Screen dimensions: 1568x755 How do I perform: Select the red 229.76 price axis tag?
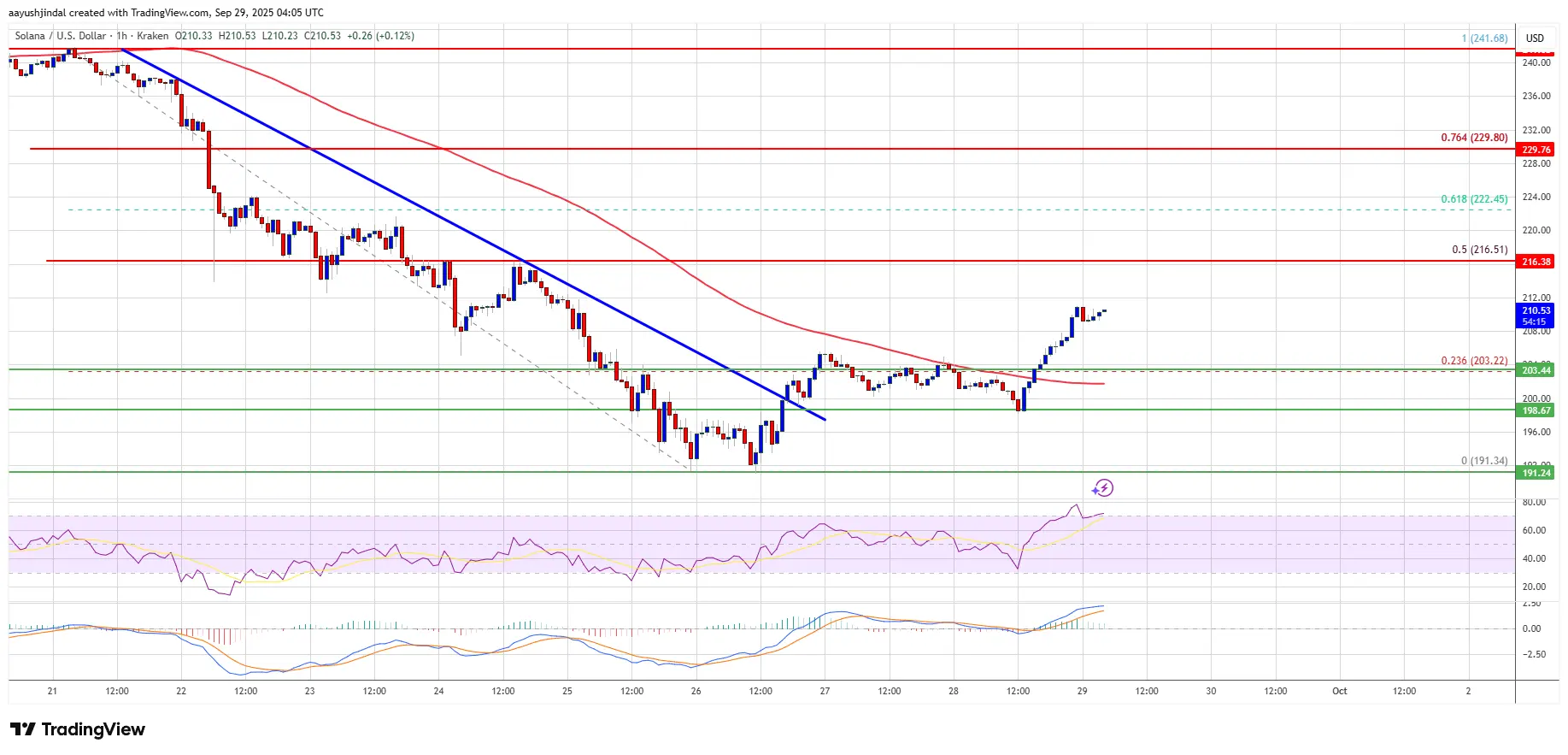coord(1536,150)
